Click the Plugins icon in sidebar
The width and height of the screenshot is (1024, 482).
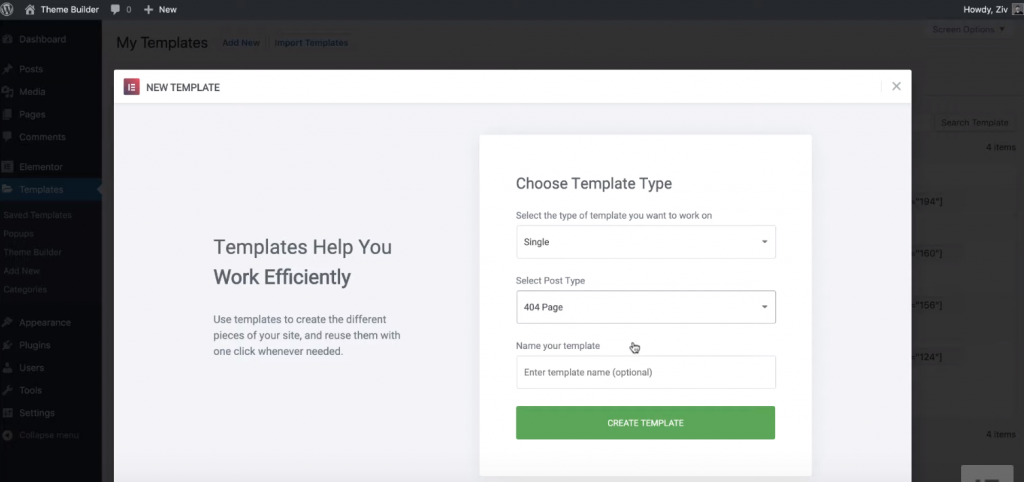(8, 345)
